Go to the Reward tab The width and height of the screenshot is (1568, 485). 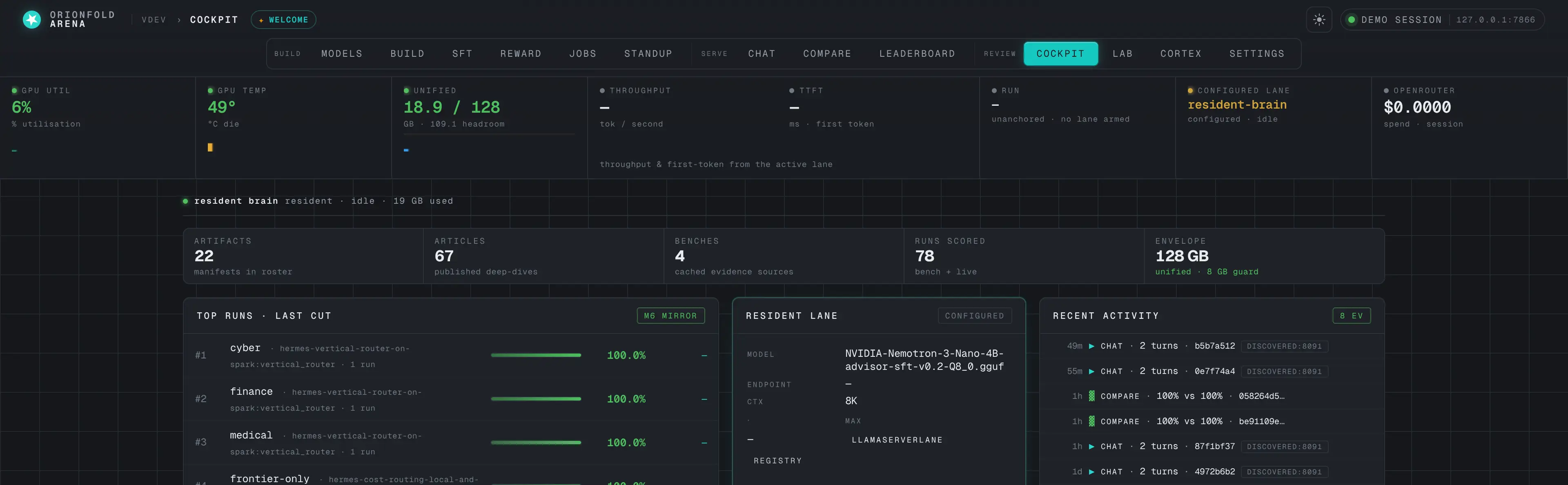[521, 53]
